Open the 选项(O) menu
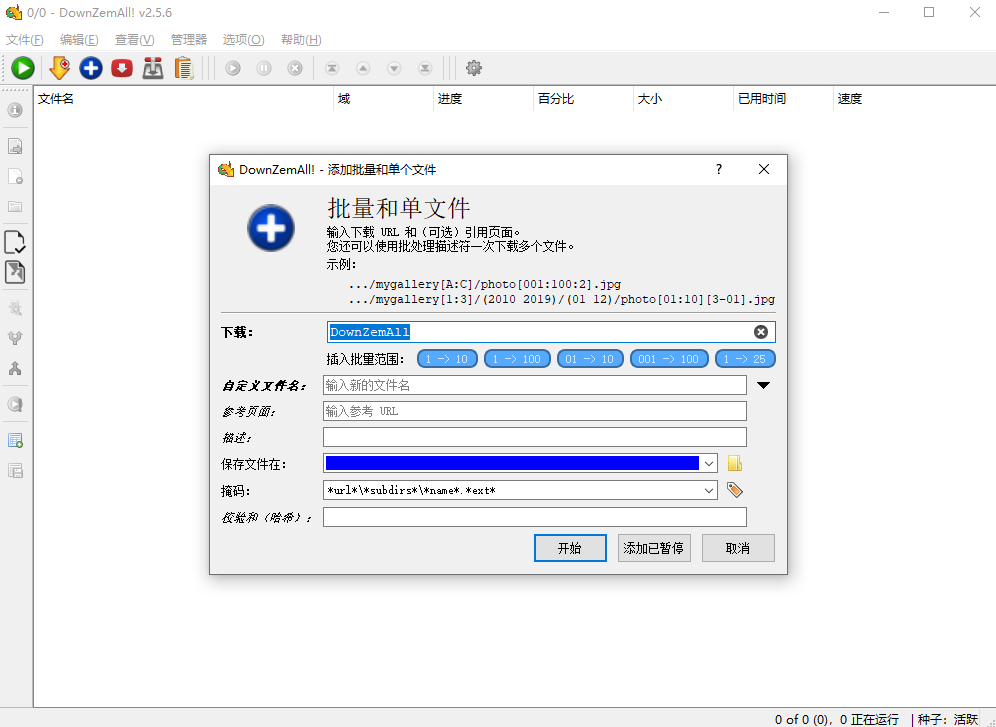The height and width of the screenshot is (727, 996). pyautogui.click(x=243, y=40)
